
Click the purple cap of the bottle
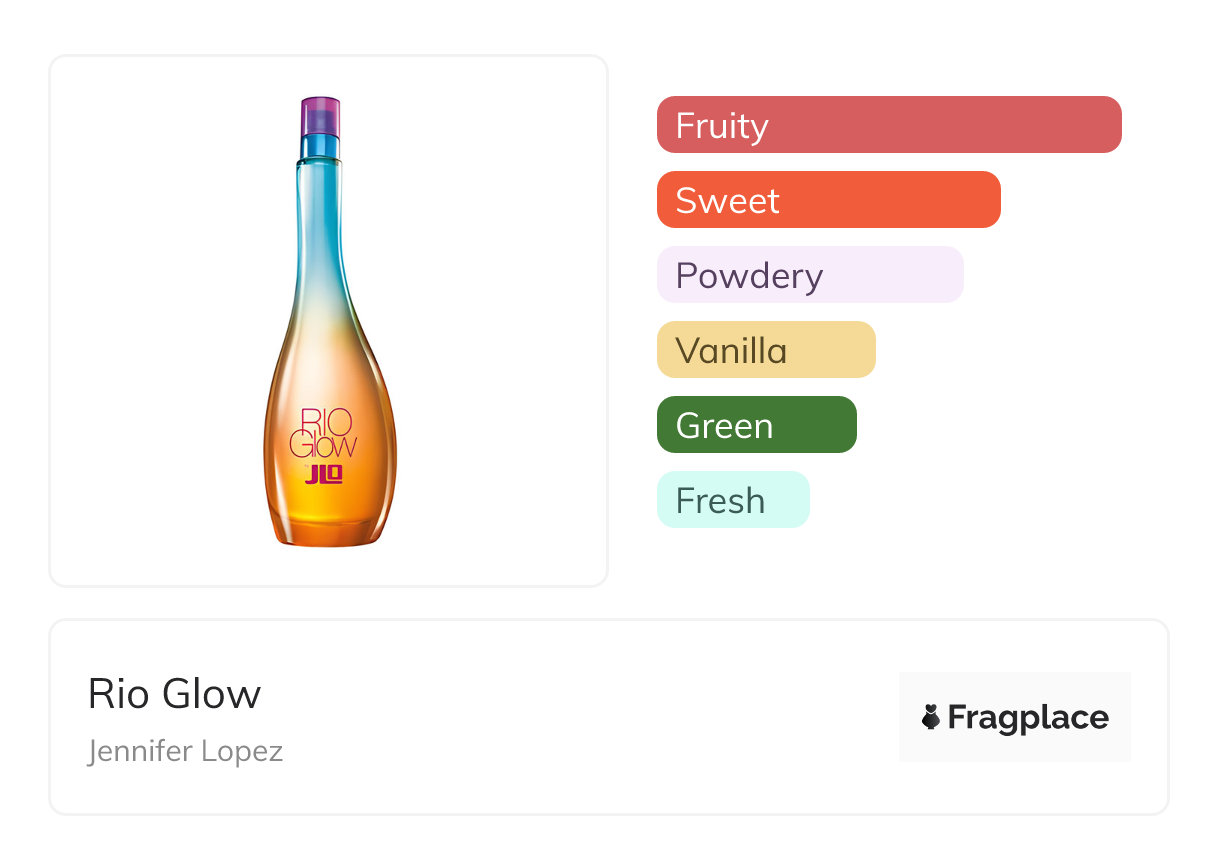[320, 110]
